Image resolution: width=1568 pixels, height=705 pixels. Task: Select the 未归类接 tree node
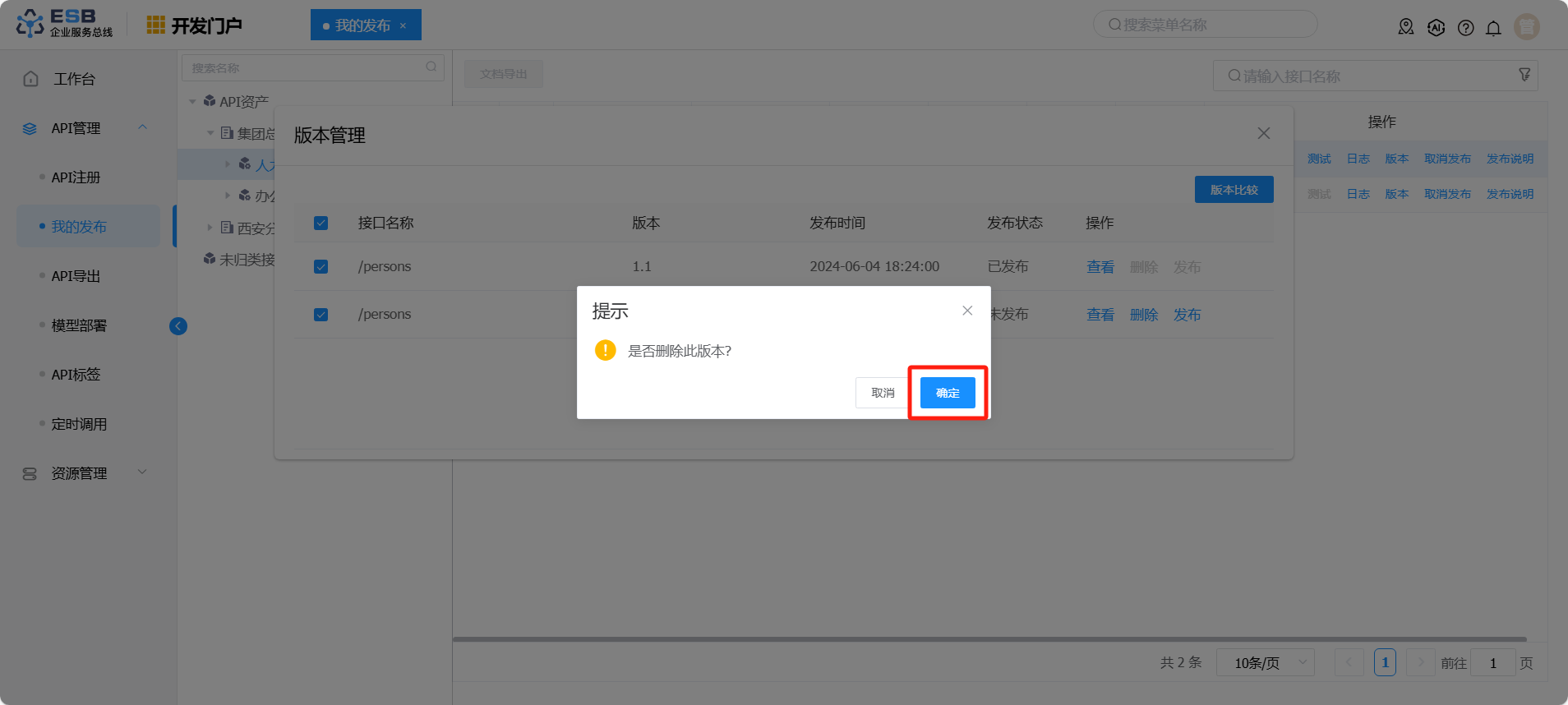coord(239,260)
